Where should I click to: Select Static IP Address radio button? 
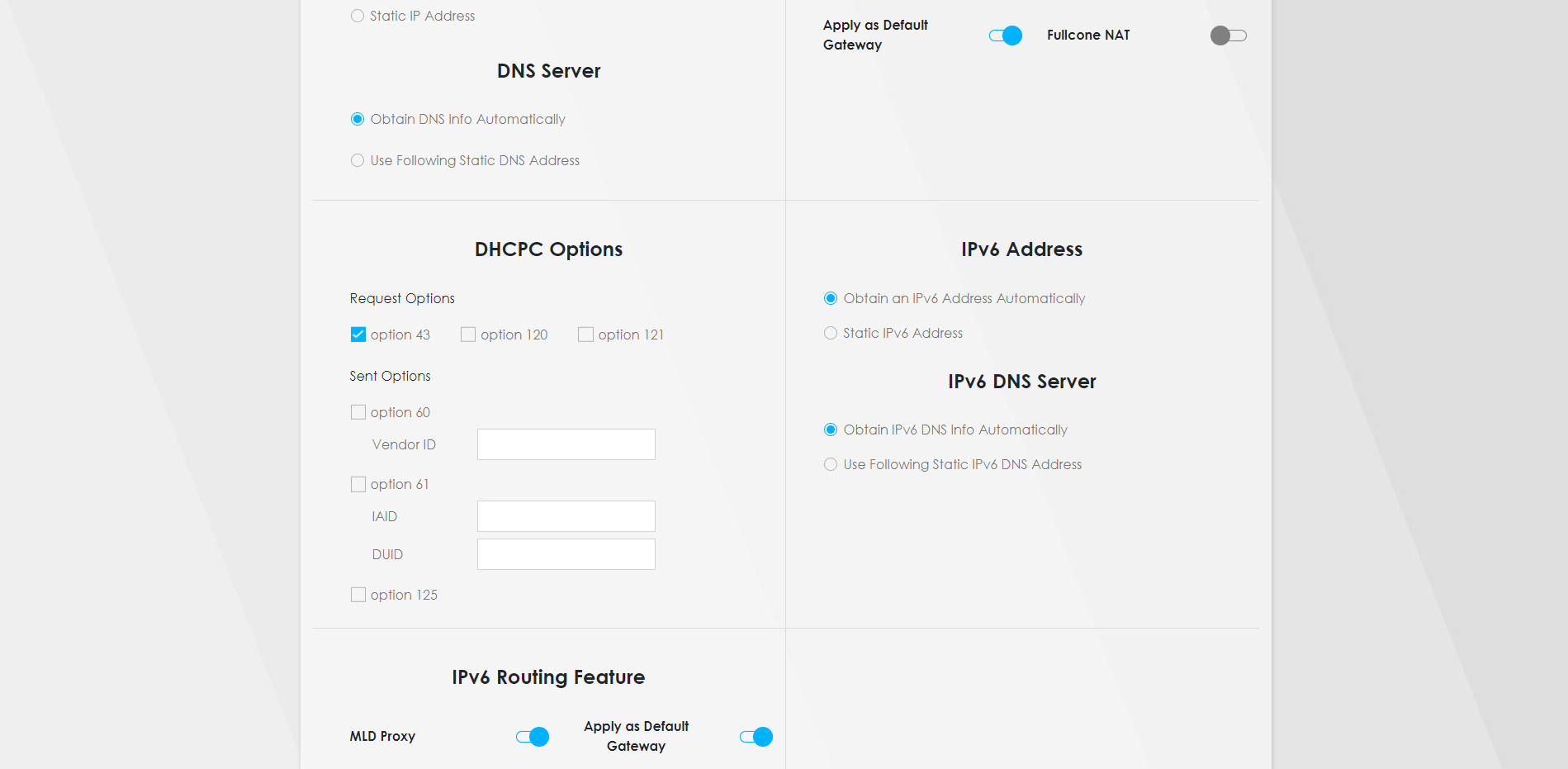pos(358,16)
